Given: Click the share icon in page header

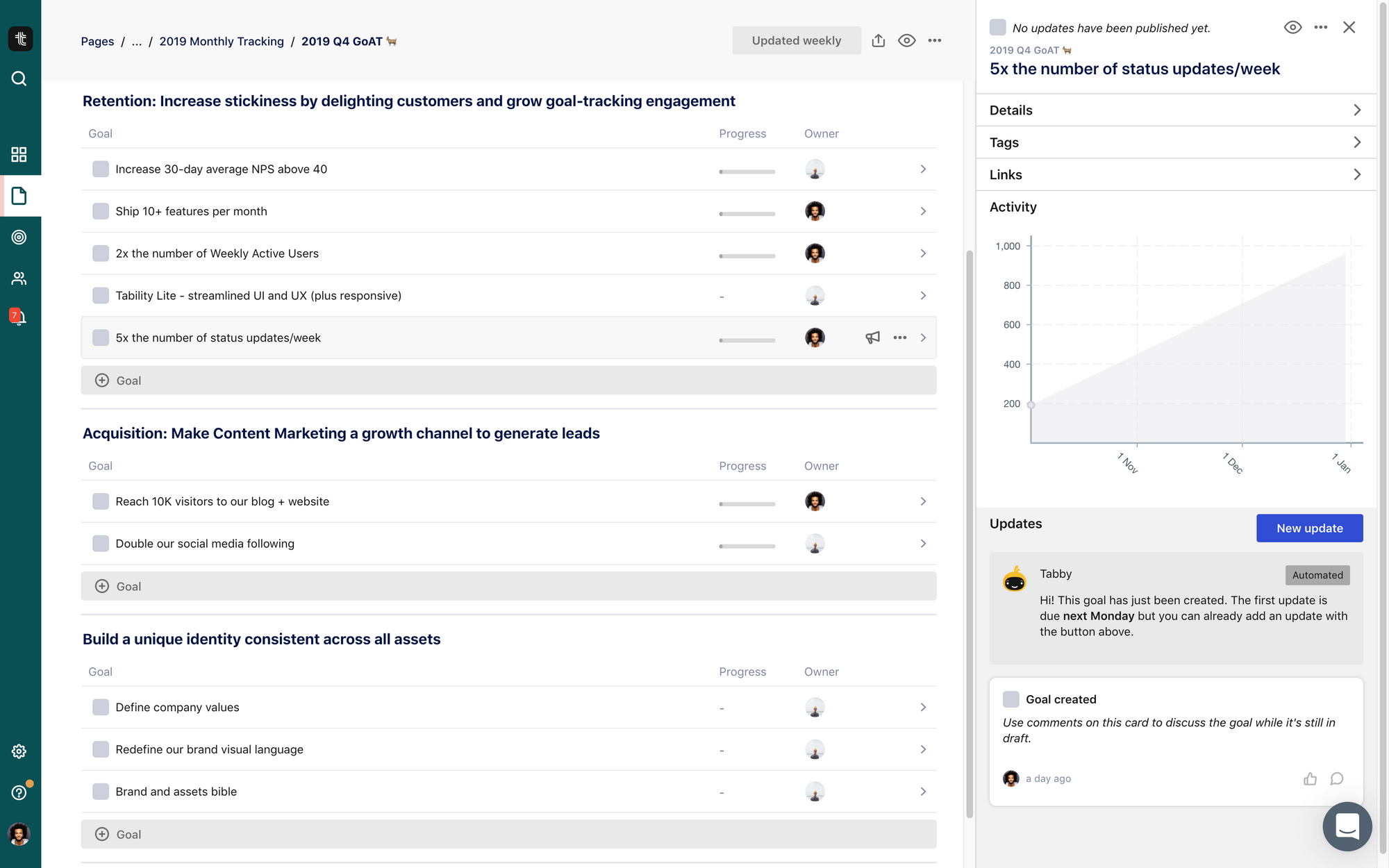Looking at the screenshot, I should (879, 41).
